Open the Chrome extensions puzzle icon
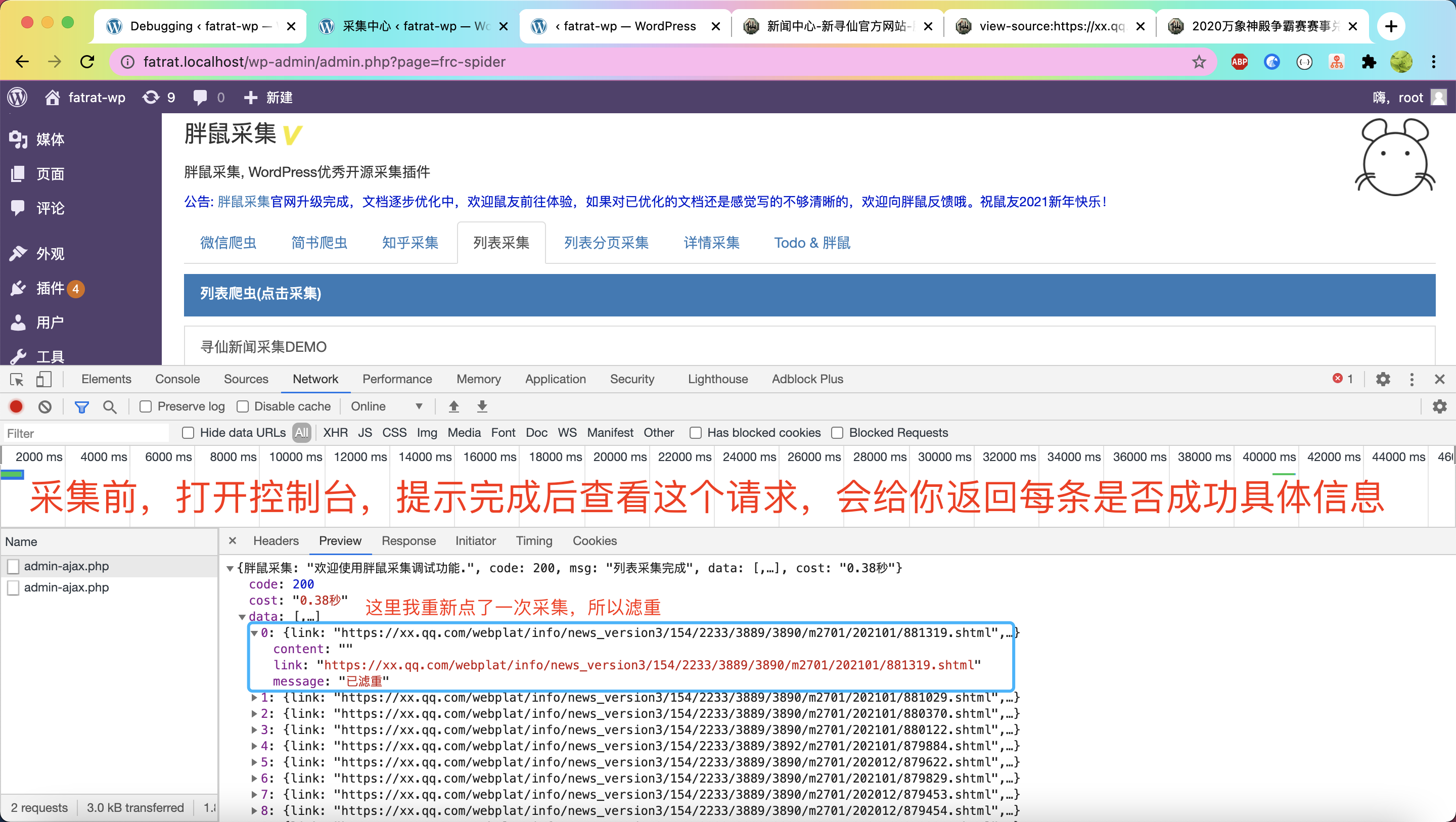Screen dimensions: 1456x822 pyautogui.click(x=1369, y=62)
